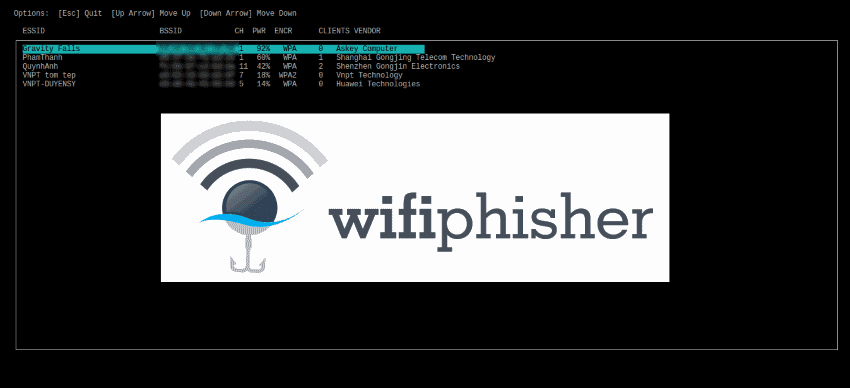Click the Askey Computer vendor entry
Viewport: 850px width, 388px height.
[366, 49]
